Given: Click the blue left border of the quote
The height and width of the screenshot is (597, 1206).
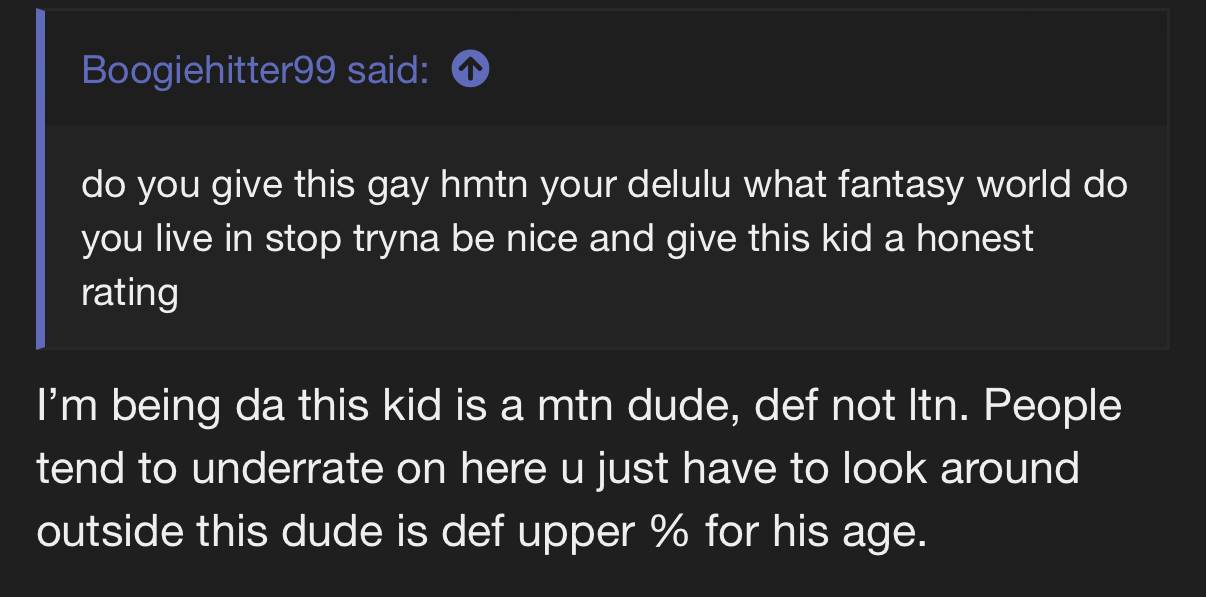Looking at the screenshot, I should (40, 180).
